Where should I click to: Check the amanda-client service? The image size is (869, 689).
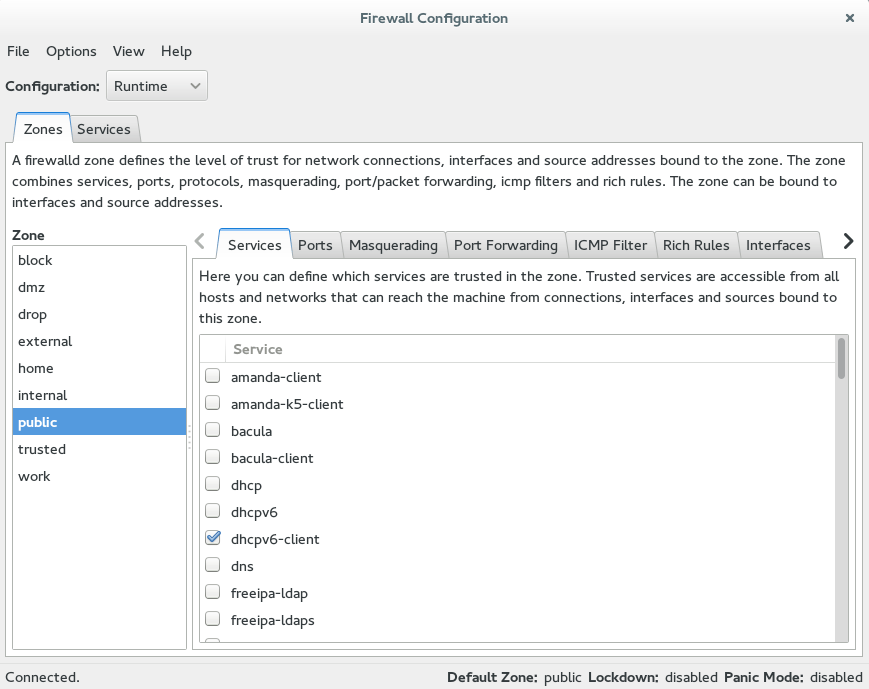[212, 377]
